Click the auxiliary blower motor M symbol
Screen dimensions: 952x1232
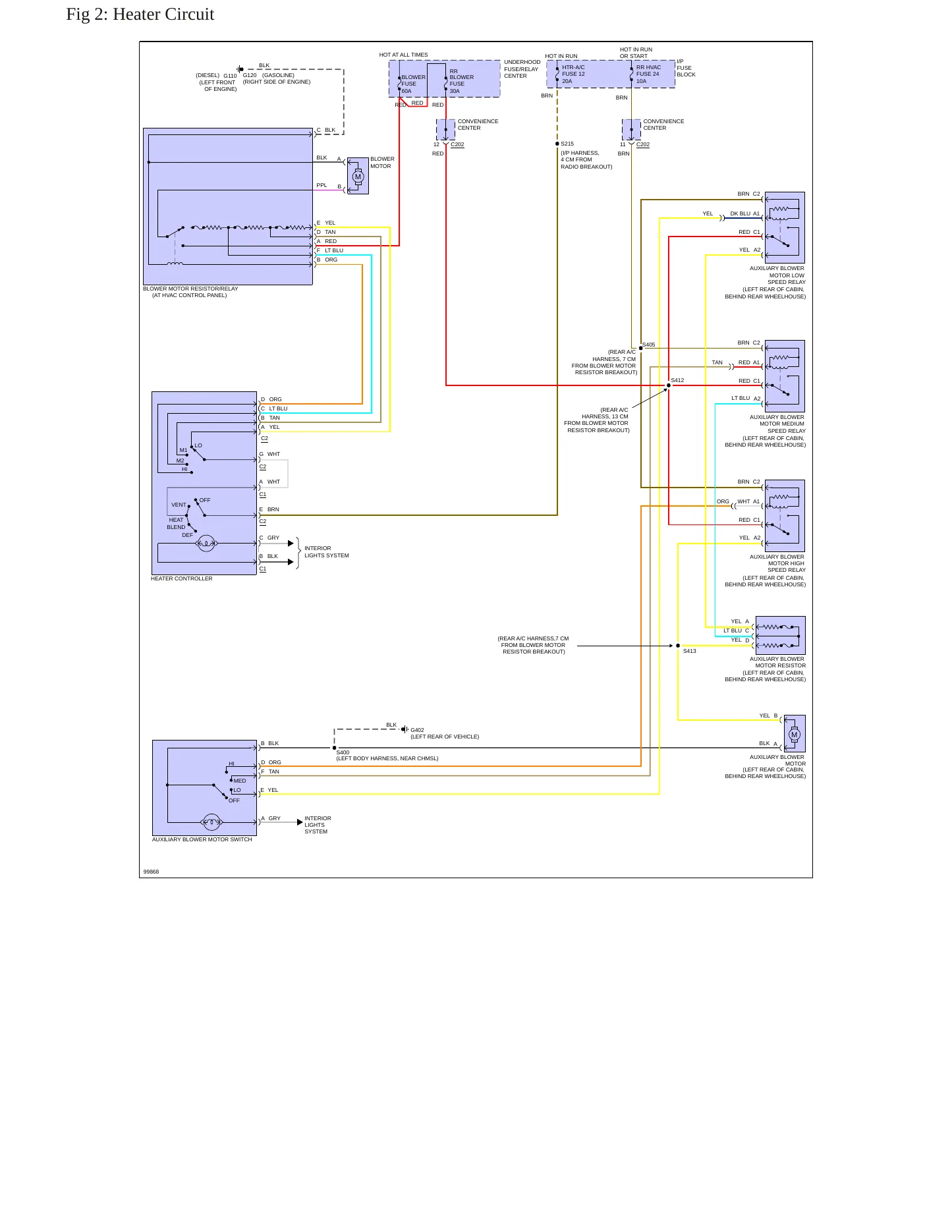[x=794, y=735]
